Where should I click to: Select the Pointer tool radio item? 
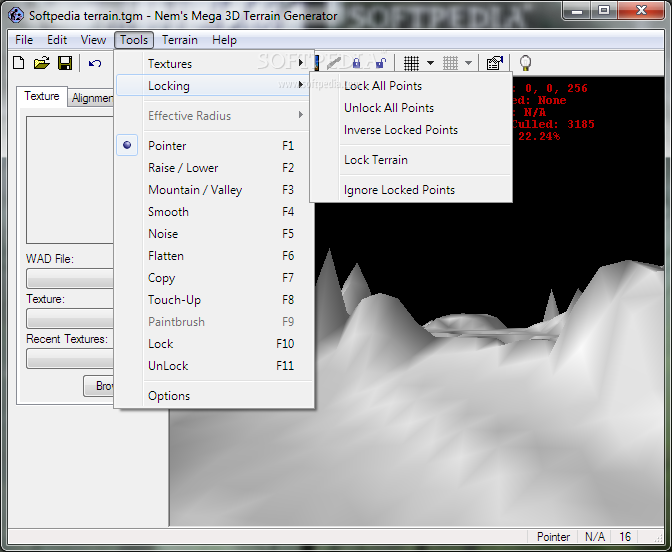tap(215, 146)
